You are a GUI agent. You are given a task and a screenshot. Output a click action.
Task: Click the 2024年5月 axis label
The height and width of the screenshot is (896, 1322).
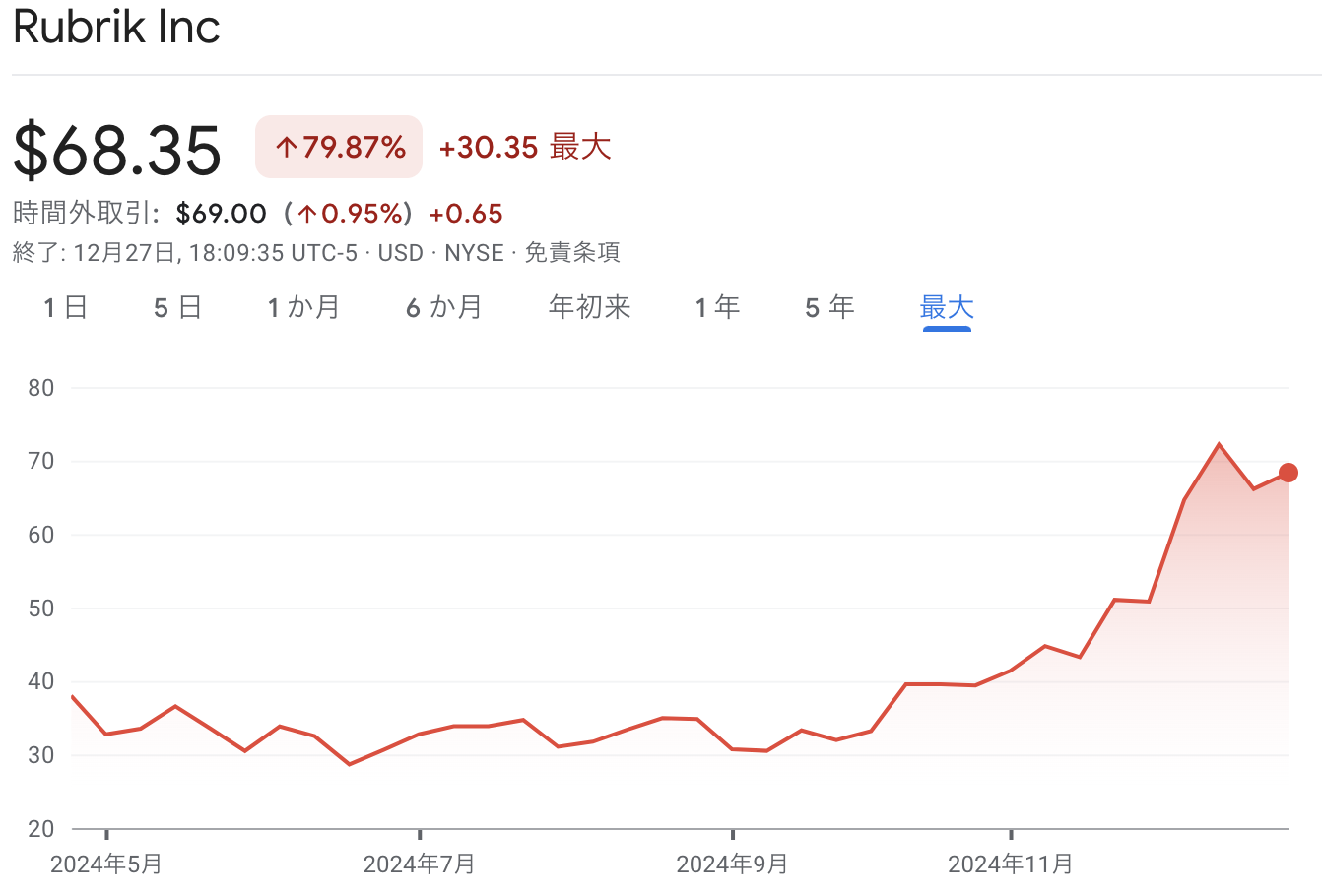(x=106, y=864)
